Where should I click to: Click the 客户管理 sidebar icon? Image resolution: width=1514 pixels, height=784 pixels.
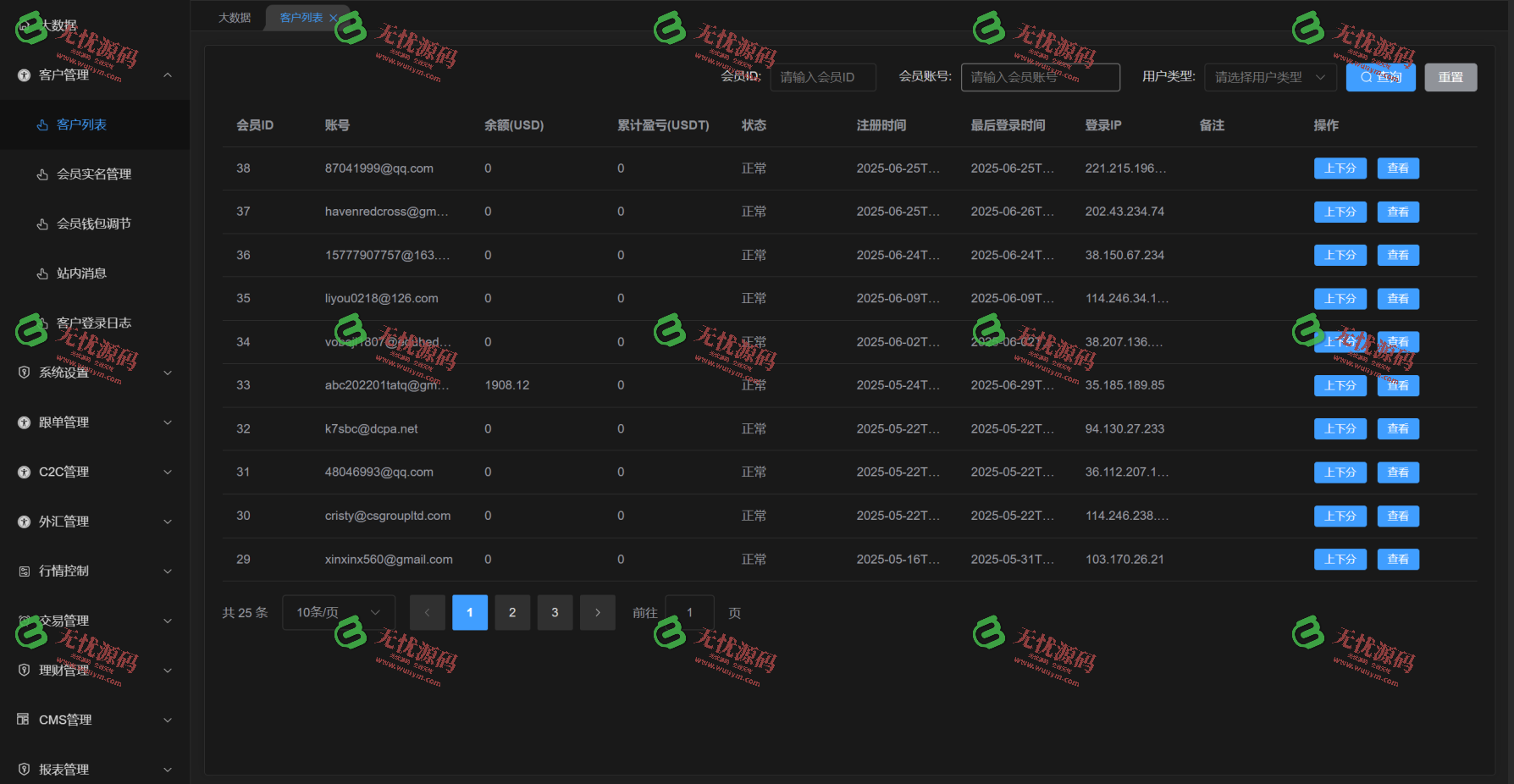(x=24, y=75)
